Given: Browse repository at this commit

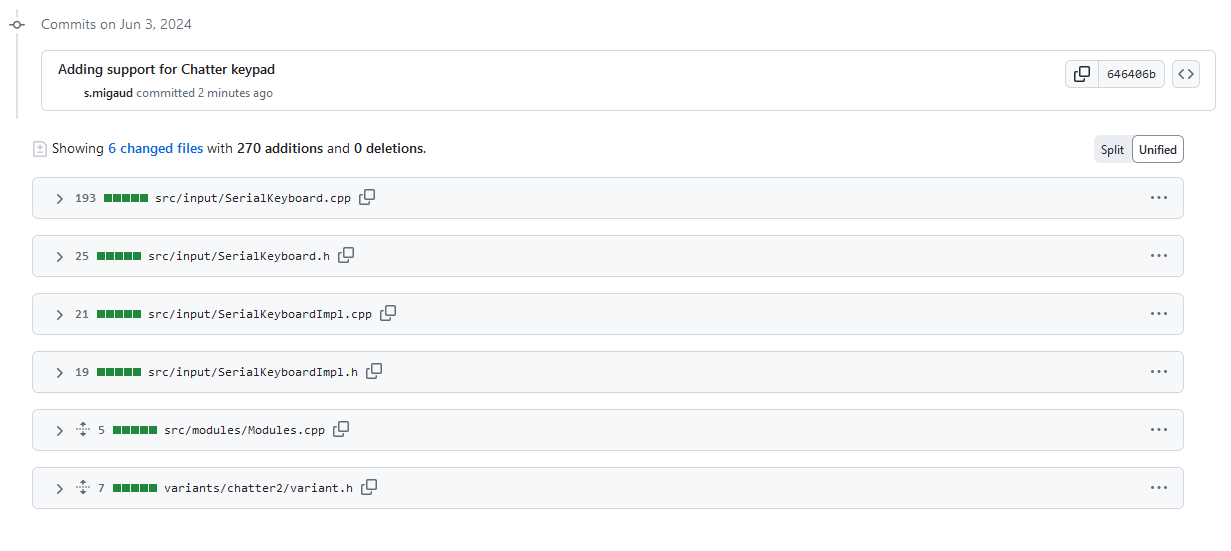Looking at the screenshot, I should pyautogui.click(x=1185, y=74).
